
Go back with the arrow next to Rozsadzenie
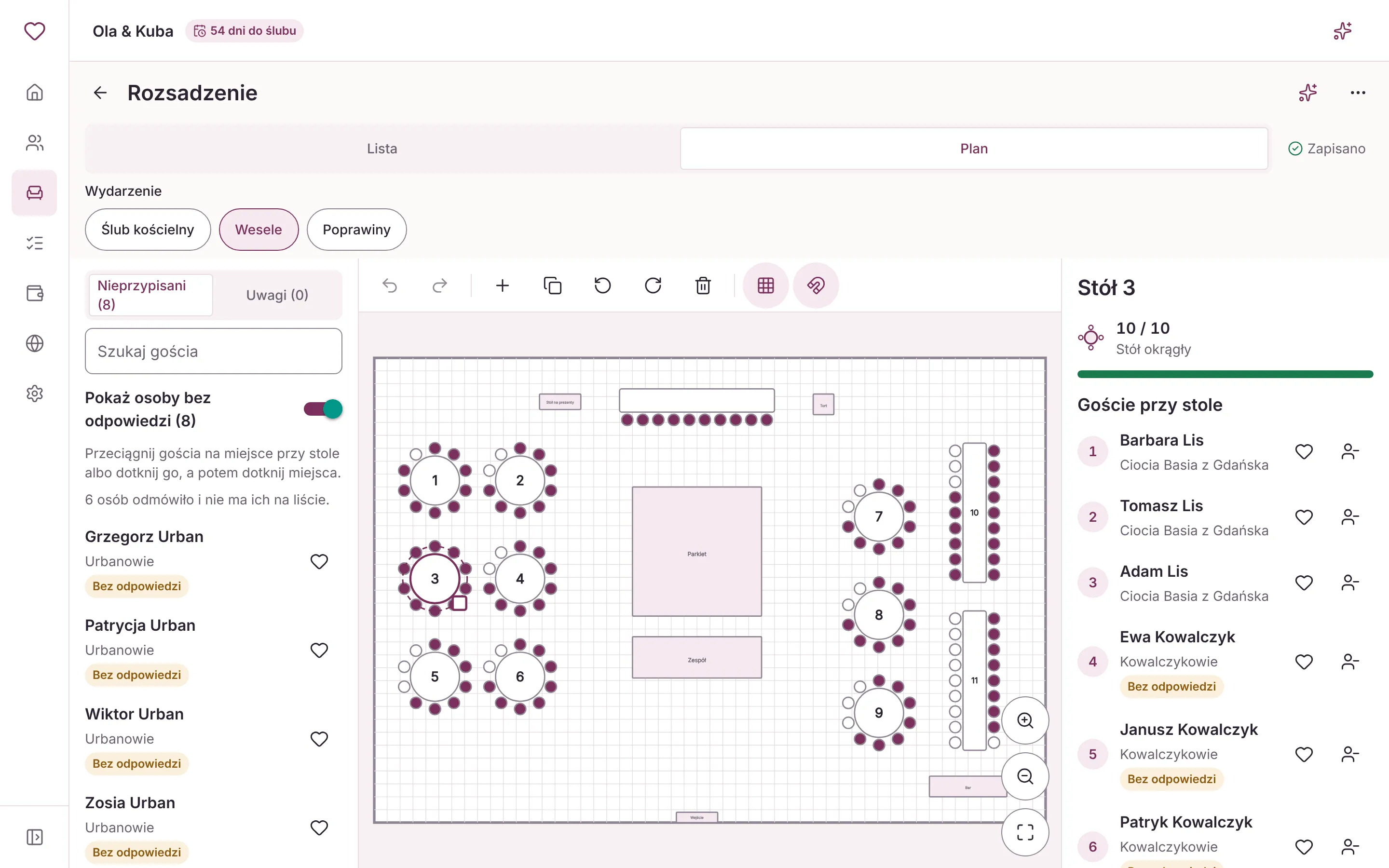100,93
